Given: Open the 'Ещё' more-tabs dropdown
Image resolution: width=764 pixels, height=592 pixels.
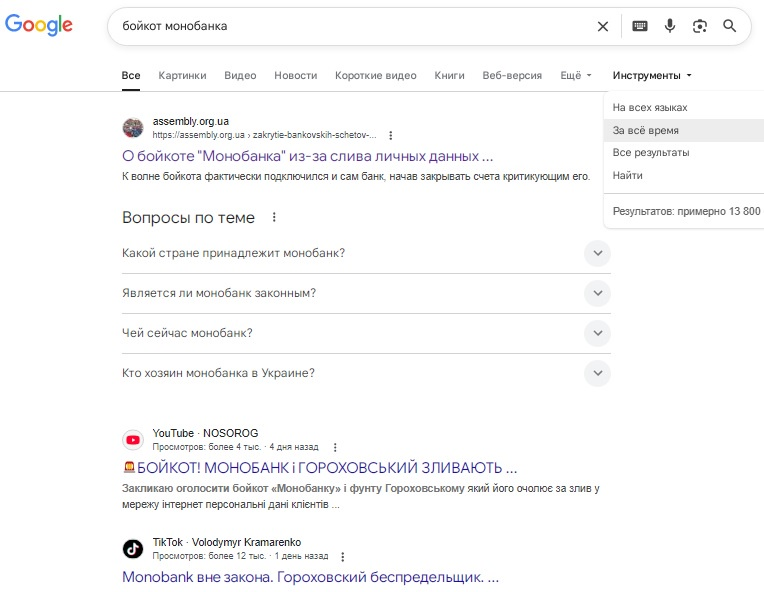Looking at the screenshot, I should pyautogui.click(x=576, y=75).
